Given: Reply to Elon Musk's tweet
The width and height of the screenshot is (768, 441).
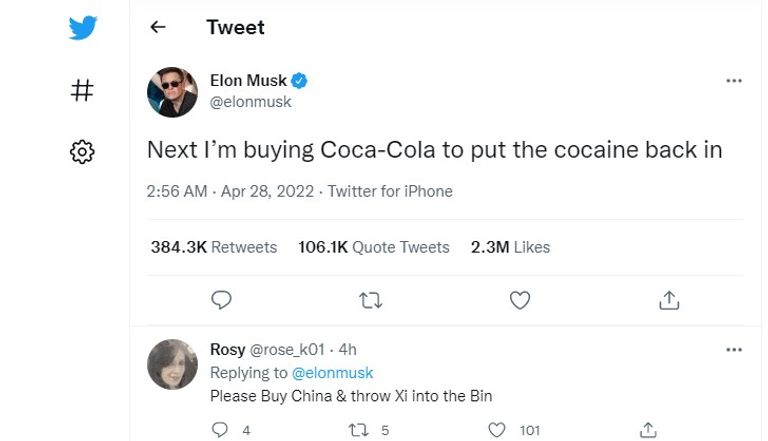Looking at the screenshot, I should coord(222,299).
